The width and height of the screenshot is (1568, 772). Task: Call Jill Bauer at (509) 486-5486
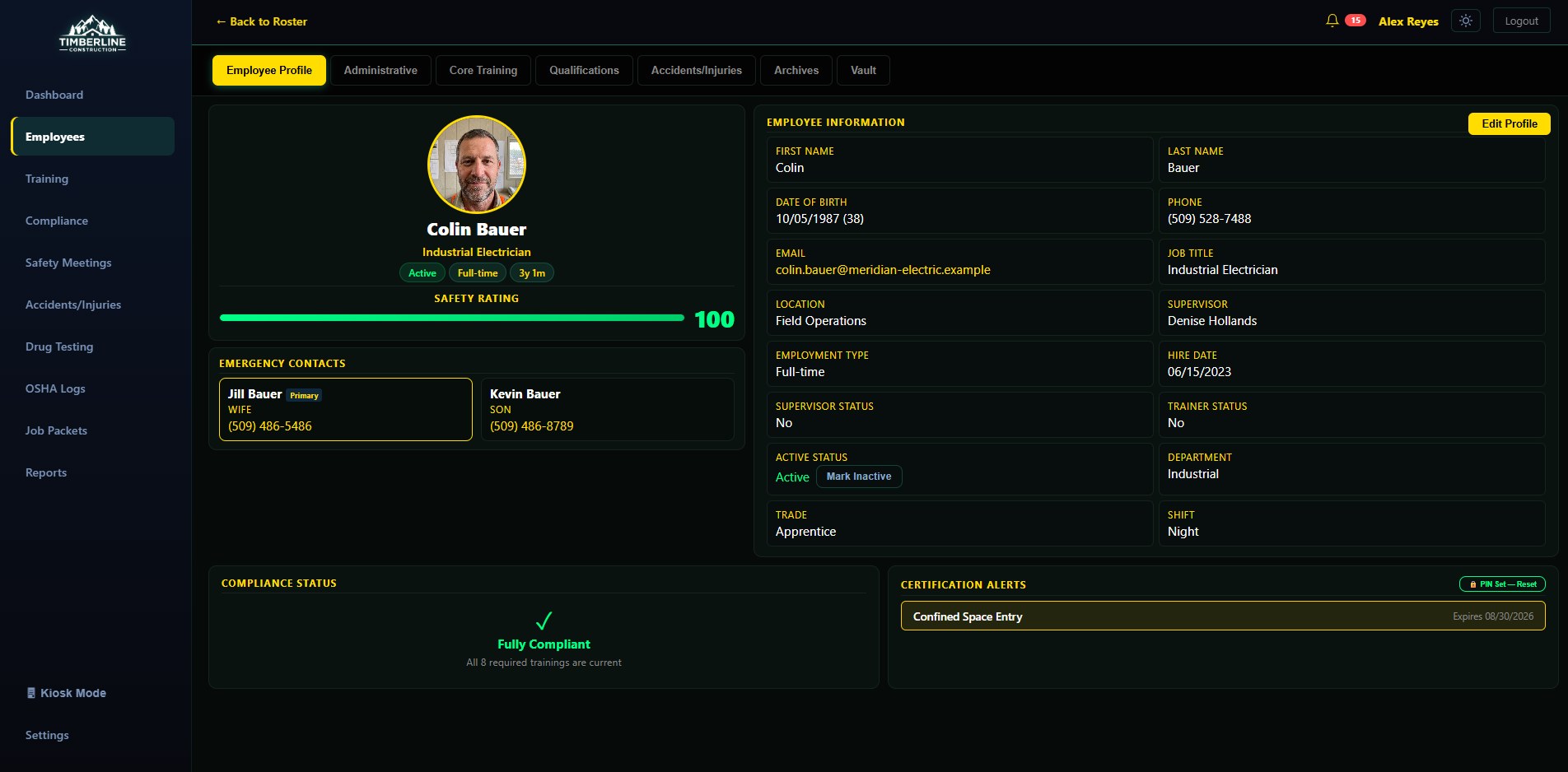[x=270, y=426]
